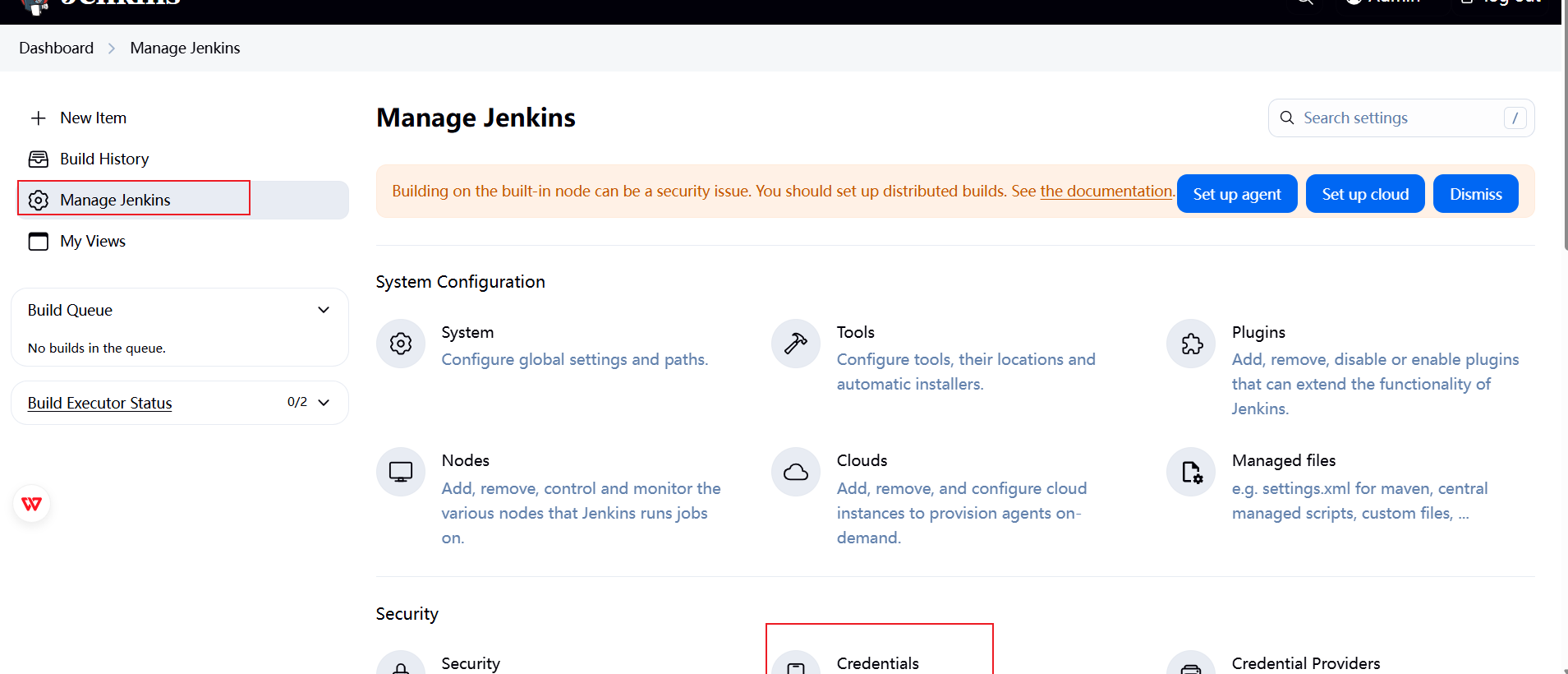Image resolution: width=1568 pixels, height=674 pixels.
Task: Click the 'Build Queue' panel title
Action: [70, 310]
